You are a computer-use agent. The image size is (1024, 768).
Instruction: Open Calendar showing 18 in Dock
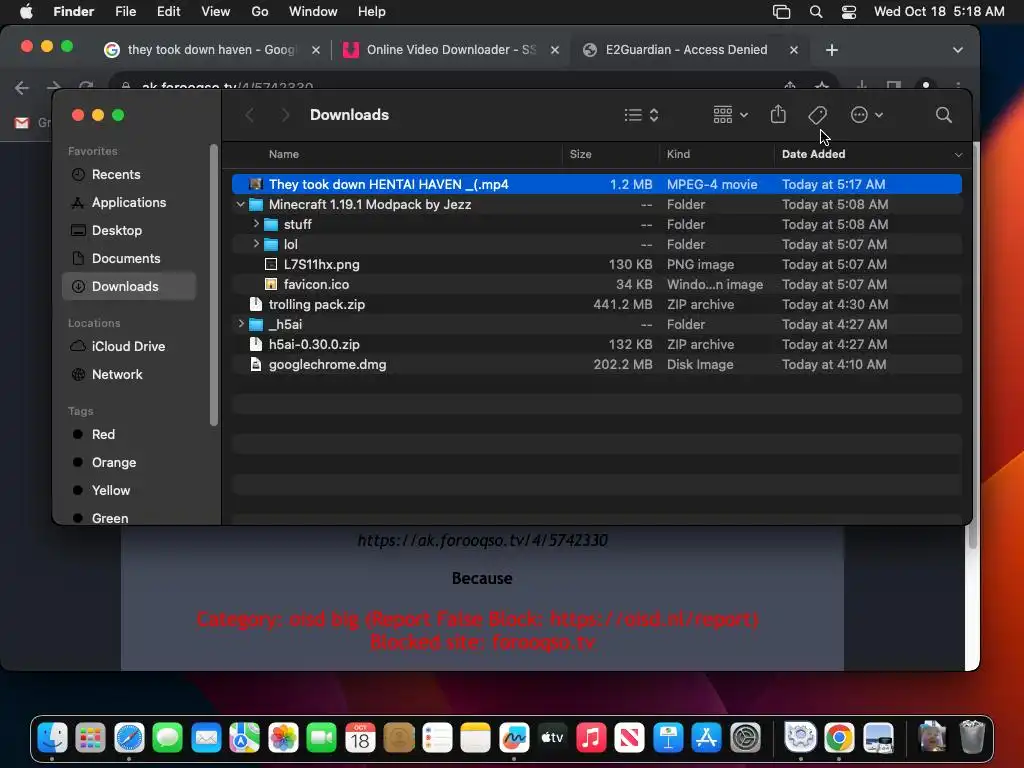tap(360, 738)
